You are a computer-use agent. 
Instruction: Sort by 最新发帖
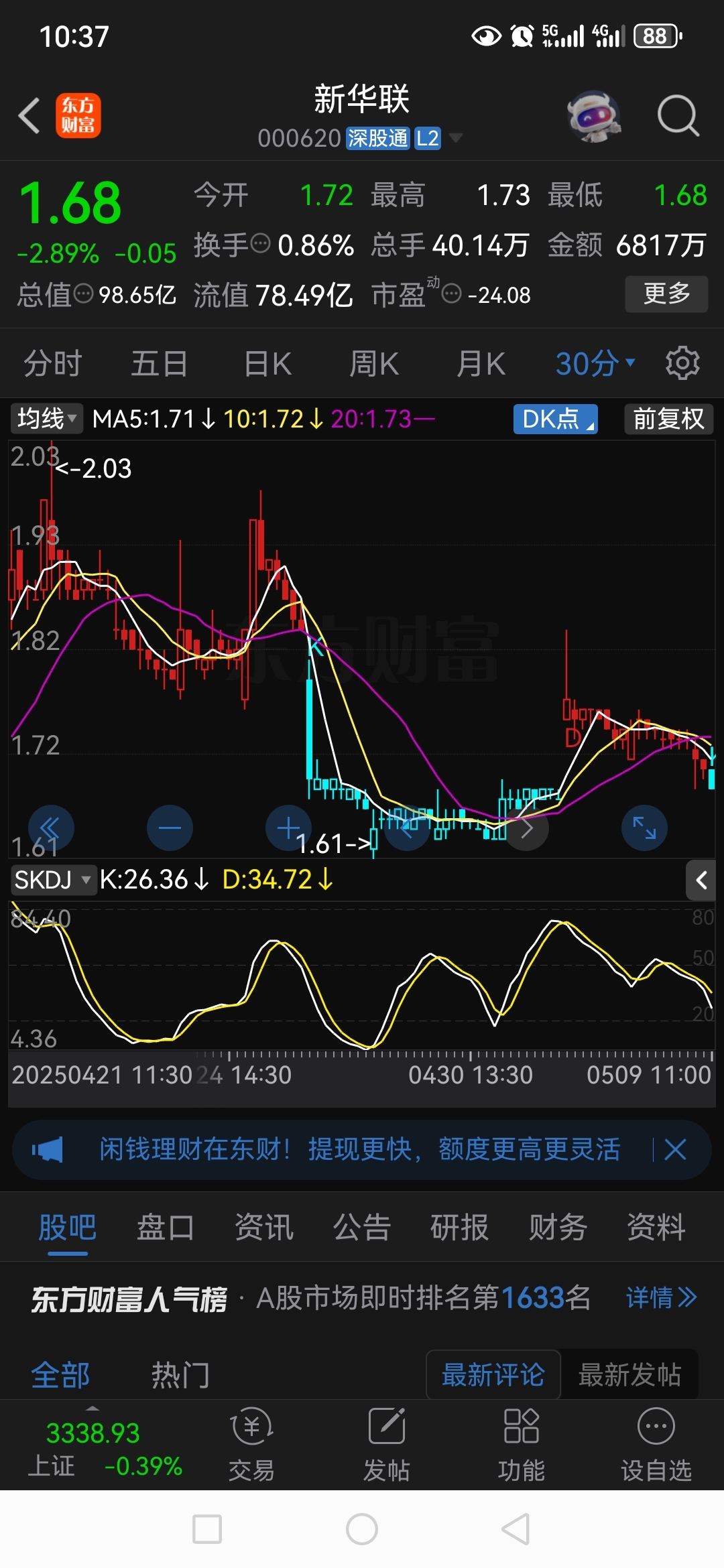pyautogui.click(x=629, y=1375)
